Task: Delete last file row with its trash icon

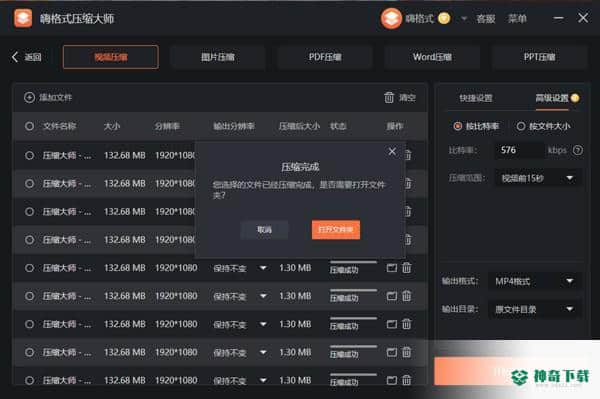Action: (x=407, y=380)
